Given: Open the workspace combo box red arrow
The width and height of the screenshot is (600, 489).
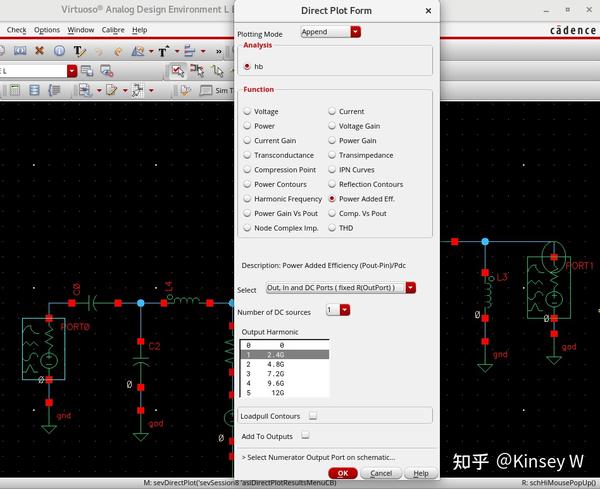Looking at the screenshot, I should pos(72,71).
